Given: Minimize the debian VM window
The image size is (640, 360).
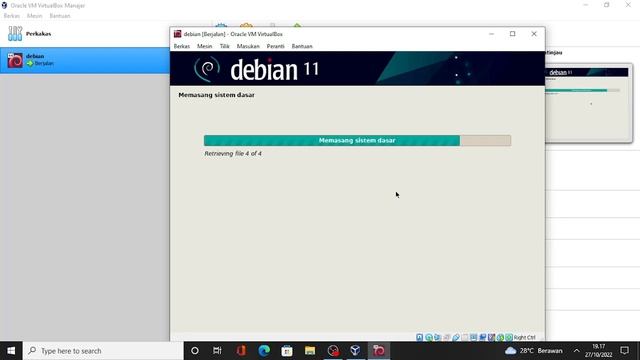Looking at the screenshot, I should (x=491, y=34).
